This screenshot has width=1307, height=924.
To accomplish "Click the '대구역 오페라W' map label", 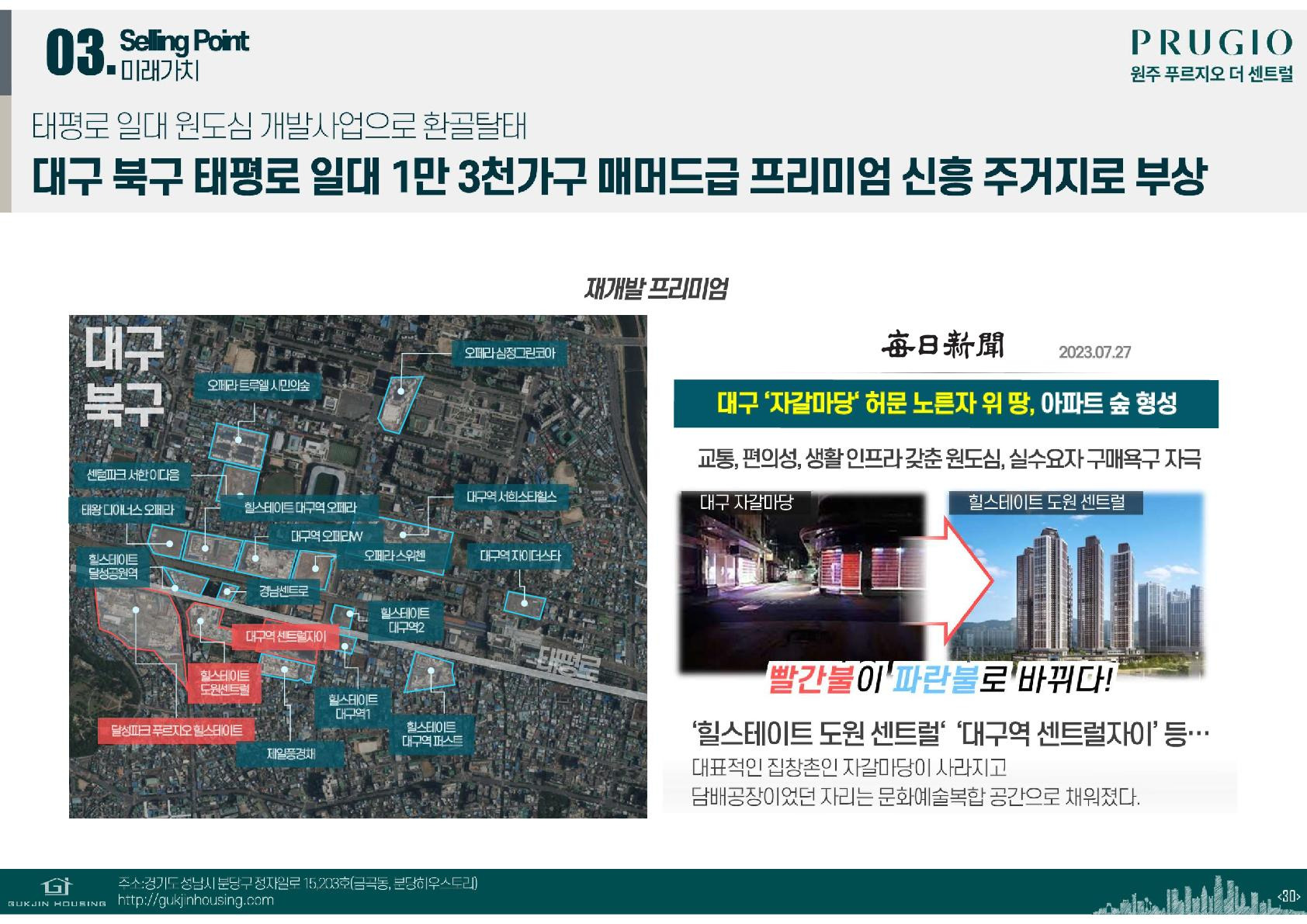I will tap(326, 536).
